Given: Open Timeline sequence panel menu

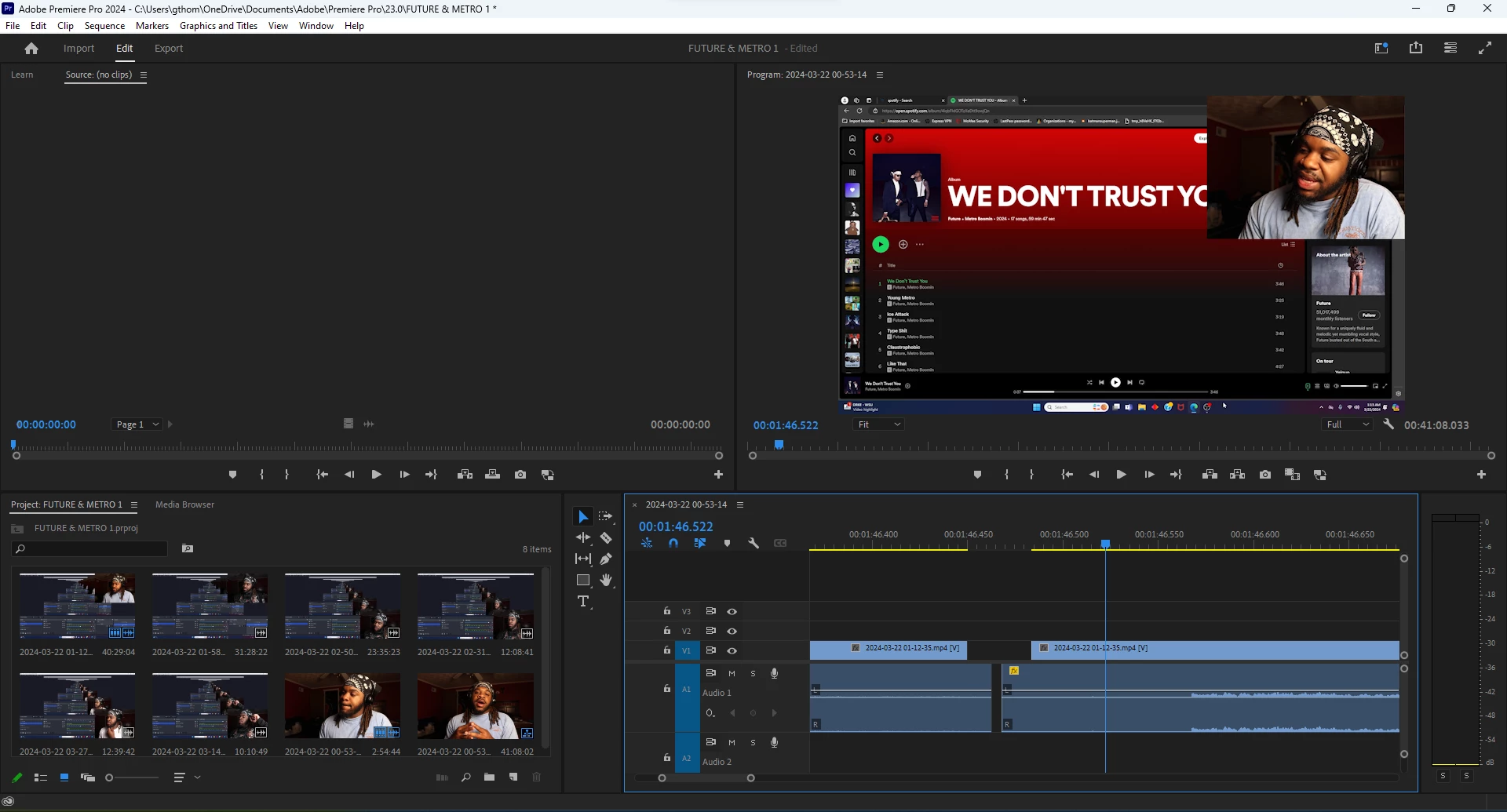Looking at the screenshot, I should tap(740, 504).
